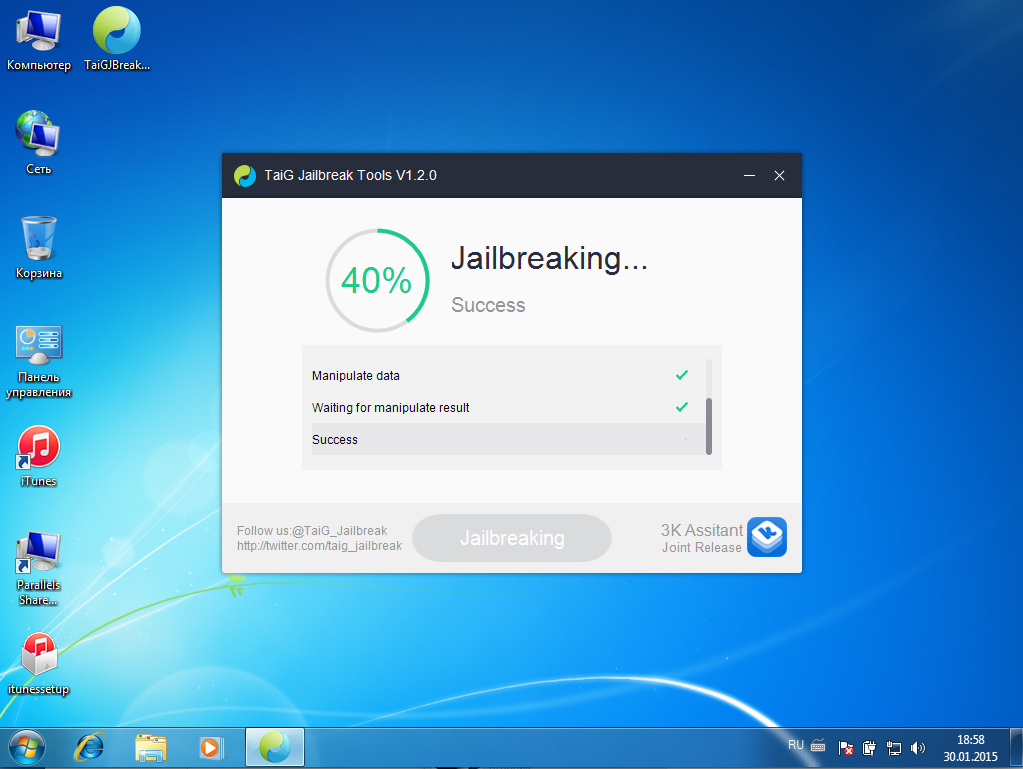Open Windows Explorer from the taskbar

pos(151,747)
